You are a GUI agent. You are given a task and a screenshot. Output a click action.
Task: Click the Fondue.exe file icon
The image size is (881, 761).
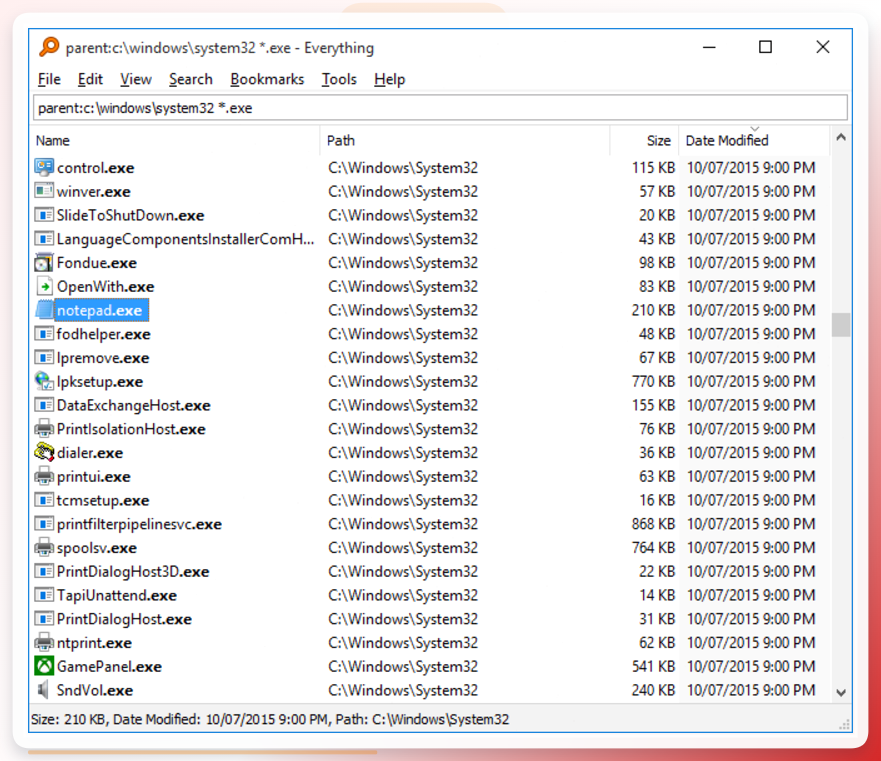44,262
